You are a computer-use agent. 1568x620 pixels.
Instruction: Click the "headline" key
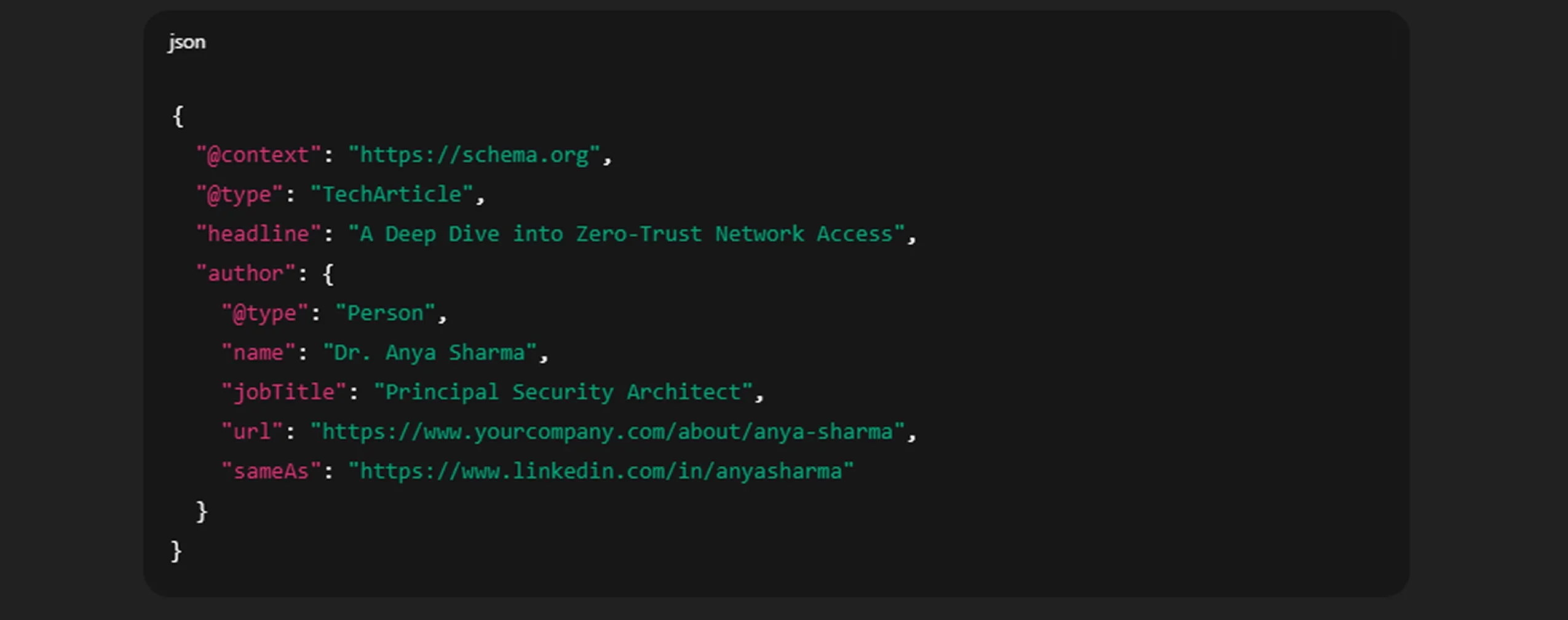(258, 234)
